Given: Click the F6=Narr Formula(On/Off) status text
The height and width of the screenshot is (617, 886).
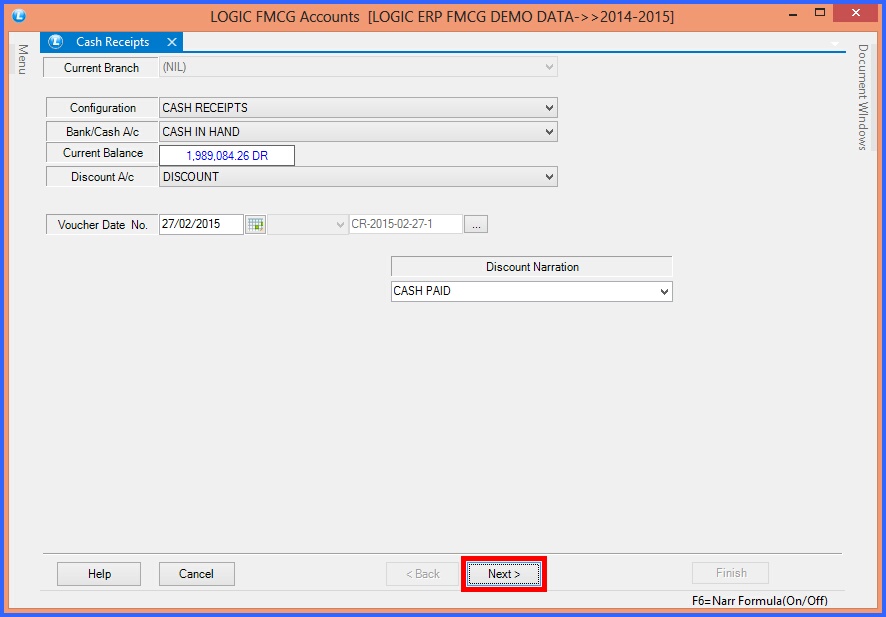Looking at the screenshot, I should (759, 601).
